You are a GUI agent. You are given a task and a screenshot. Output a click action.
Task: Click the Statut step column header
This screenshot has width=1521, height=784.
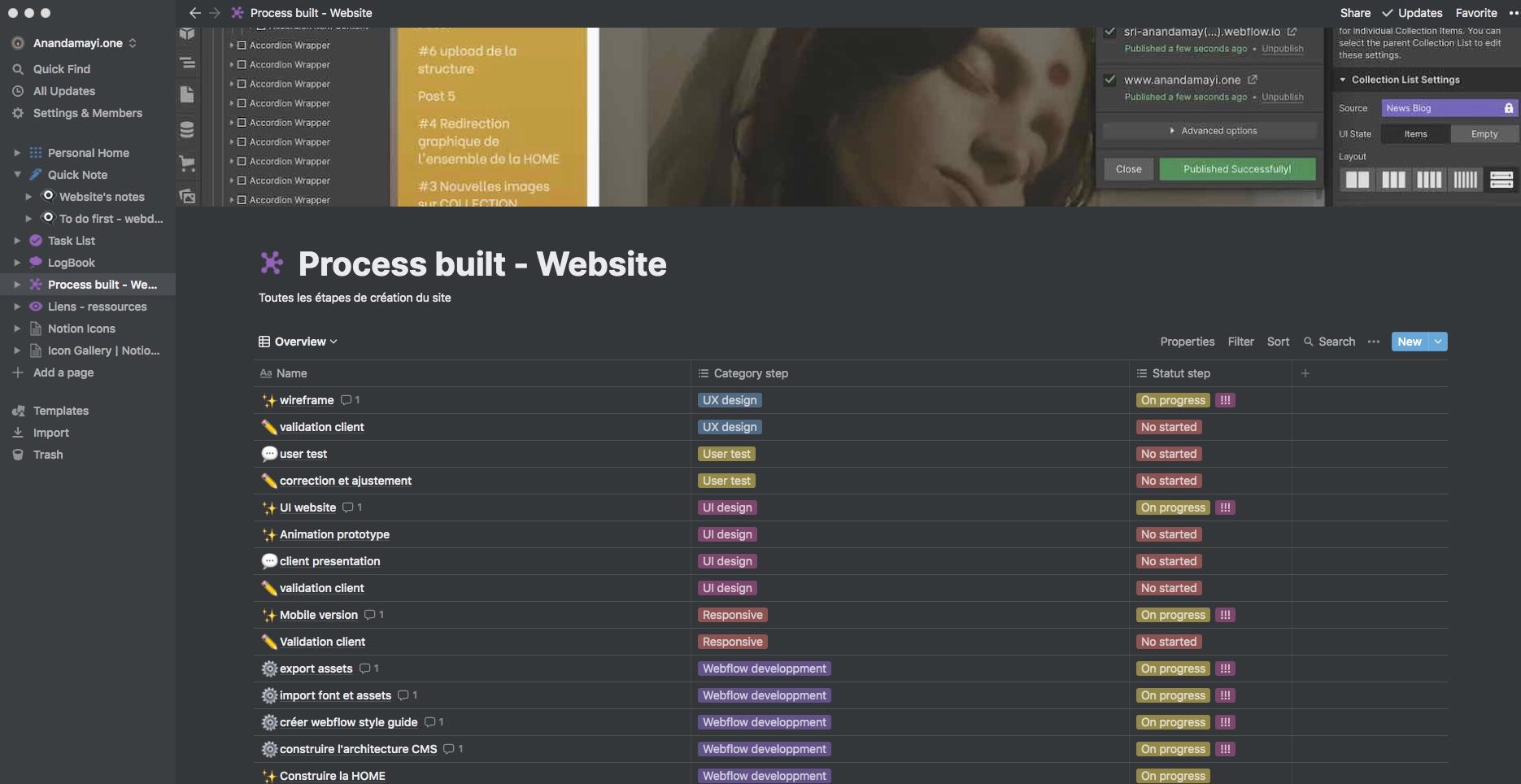[x=1210, y=373]
